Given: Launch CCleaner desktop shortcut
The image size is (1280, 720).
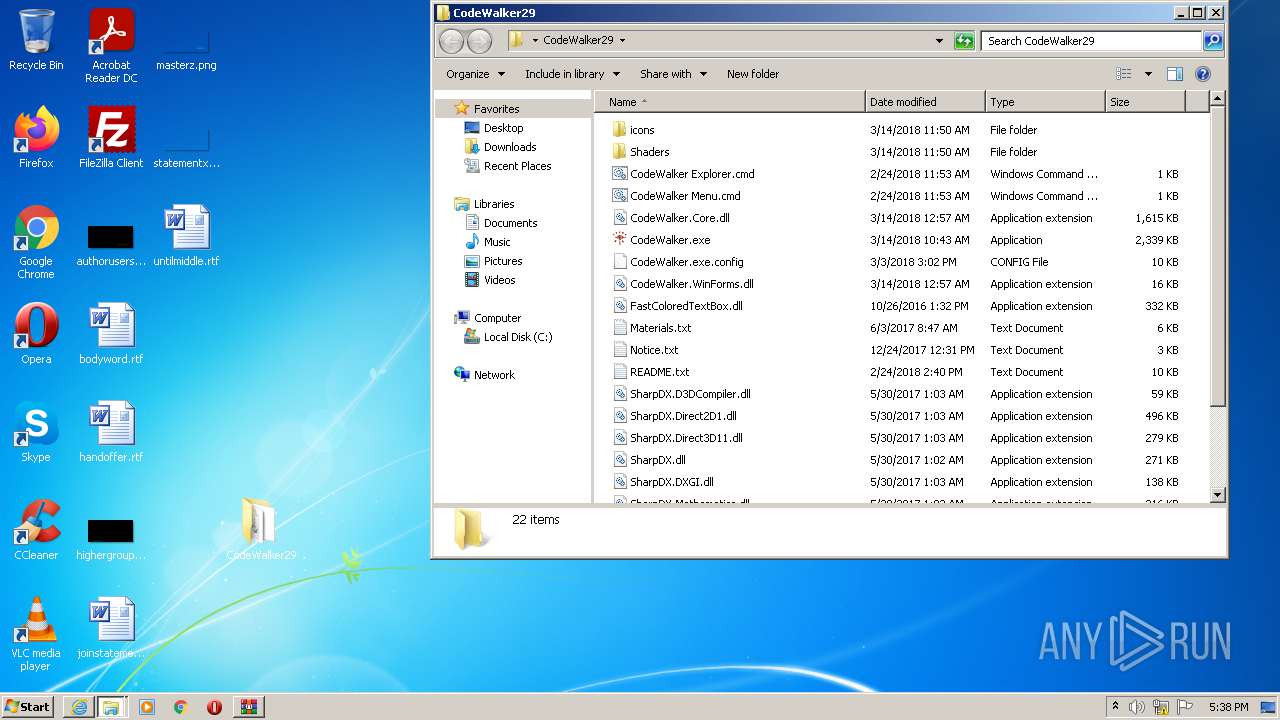Looking at the screenshot, I should tap(36, 530).
